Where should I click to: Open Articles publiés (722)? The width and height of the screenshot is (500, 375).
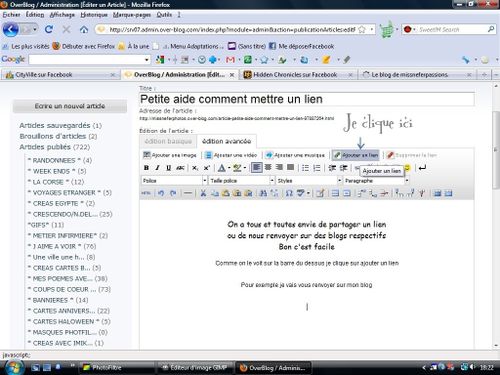55,147
